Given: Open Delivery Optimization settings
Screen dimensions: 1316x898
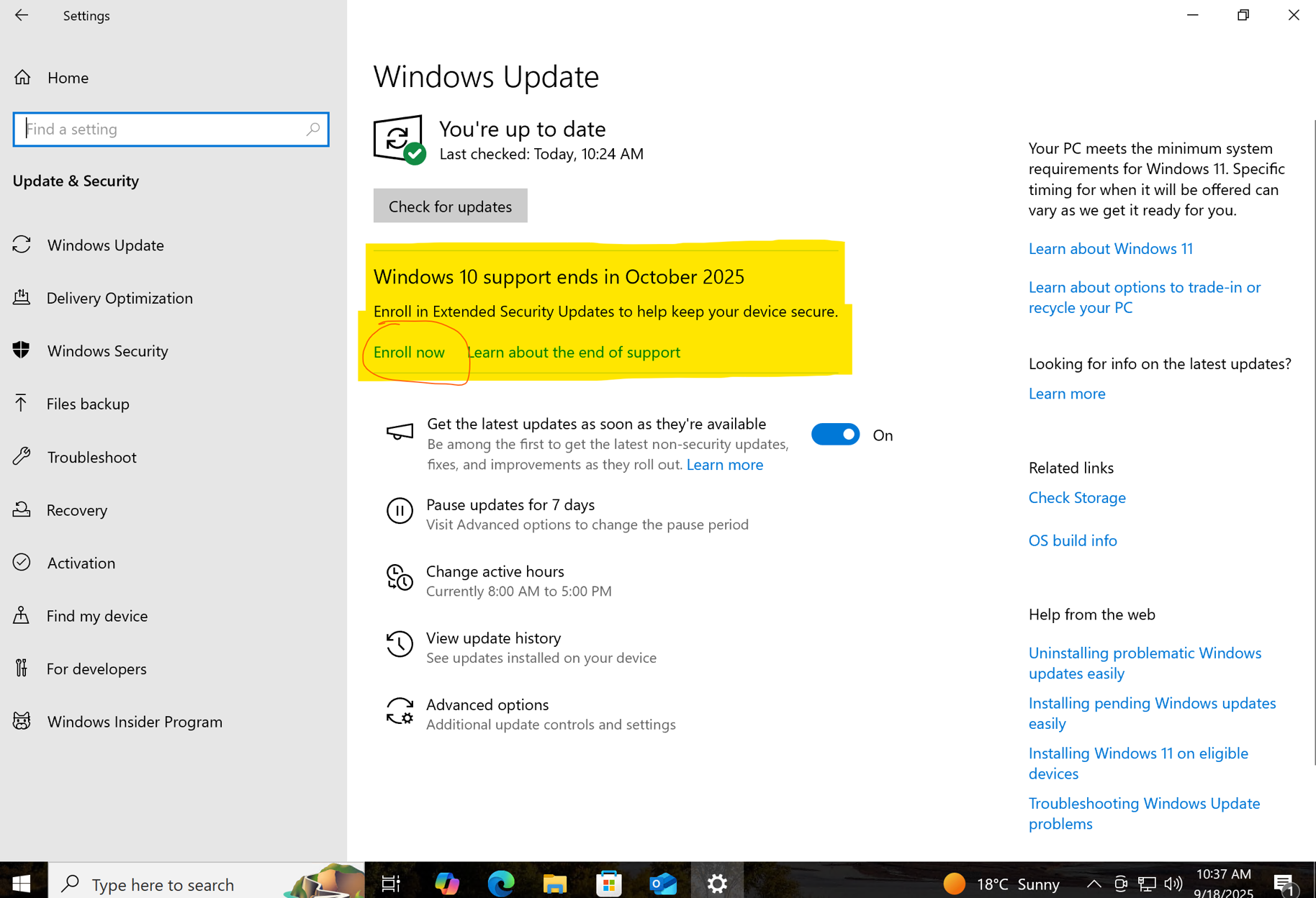Looking at the screenshot, I should click(120, 297).
